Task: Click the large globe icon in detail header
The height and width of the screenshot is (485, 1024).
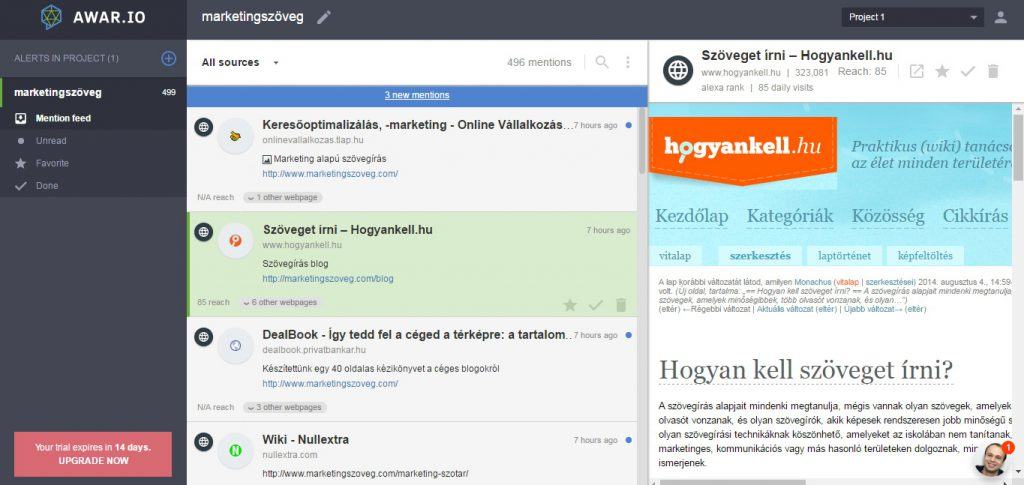Action: tap(678, 70)
